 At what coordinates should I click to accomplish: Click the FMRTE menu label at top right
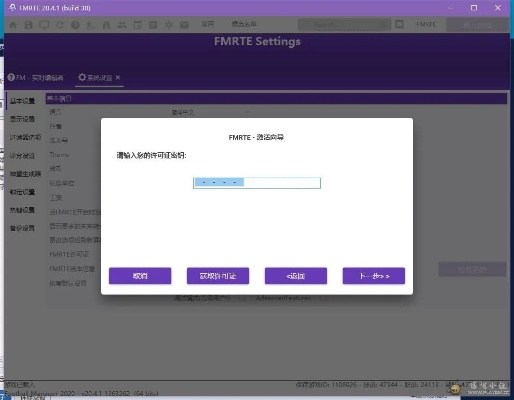point(426,24)
